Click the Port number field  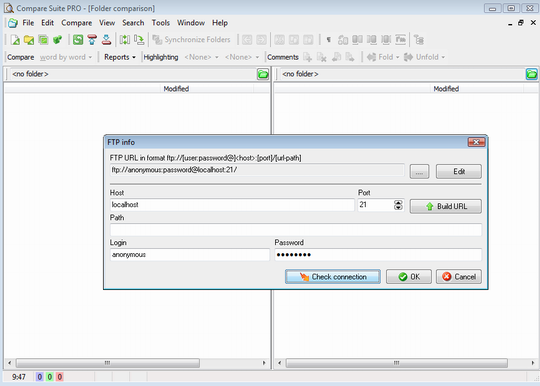[x=375, y=205]
